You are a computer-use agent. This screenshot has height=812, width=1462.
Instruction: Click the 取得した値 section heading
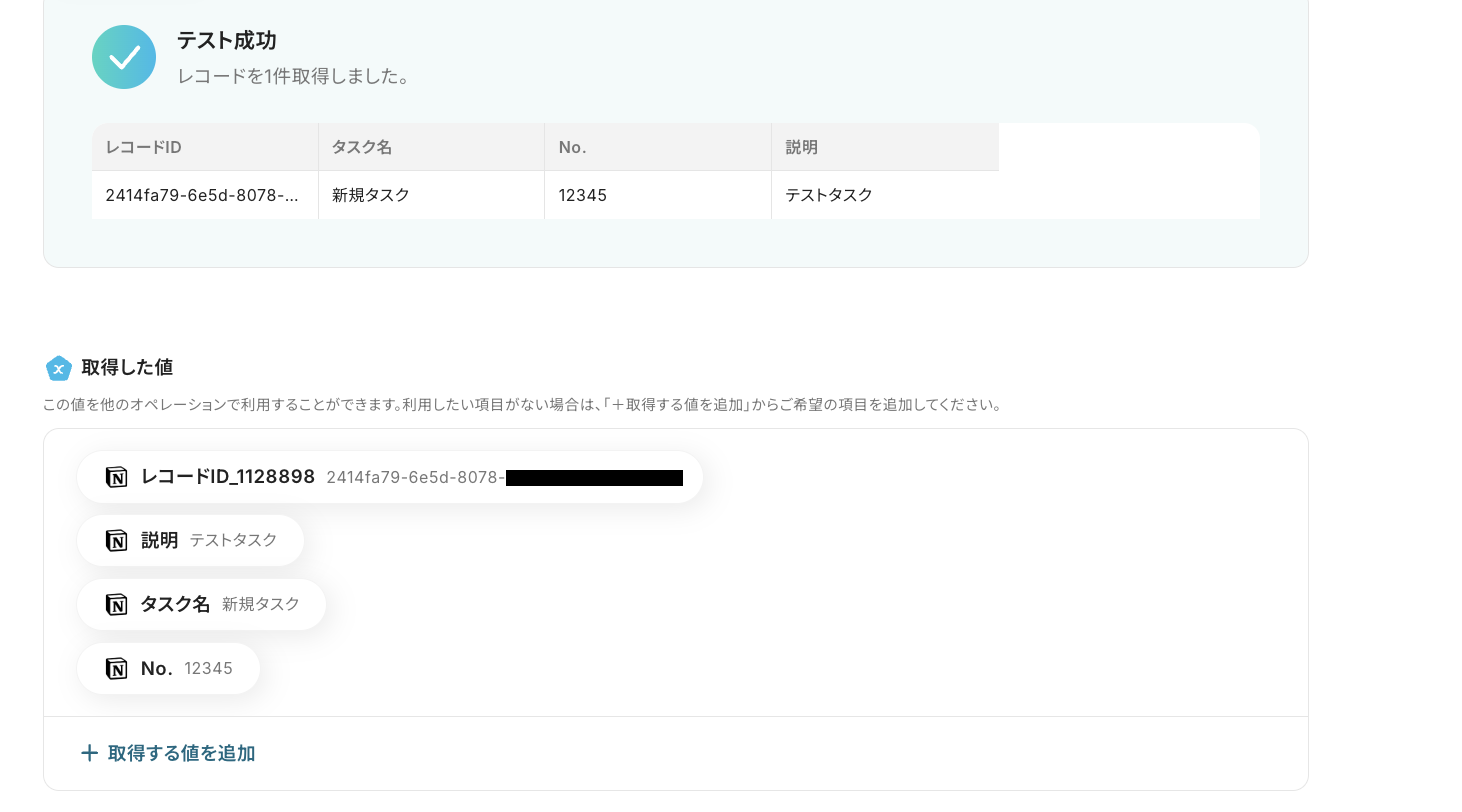(127, 368)
